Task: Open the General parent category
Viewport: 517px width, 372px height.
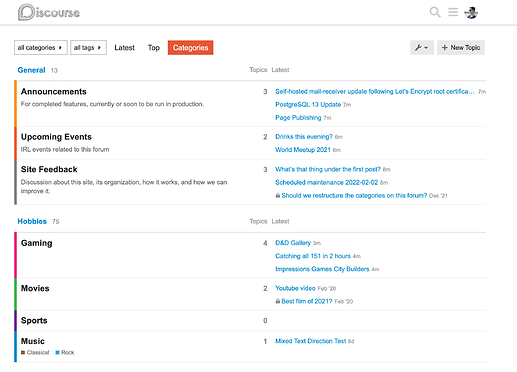Action: coord(31,70)
